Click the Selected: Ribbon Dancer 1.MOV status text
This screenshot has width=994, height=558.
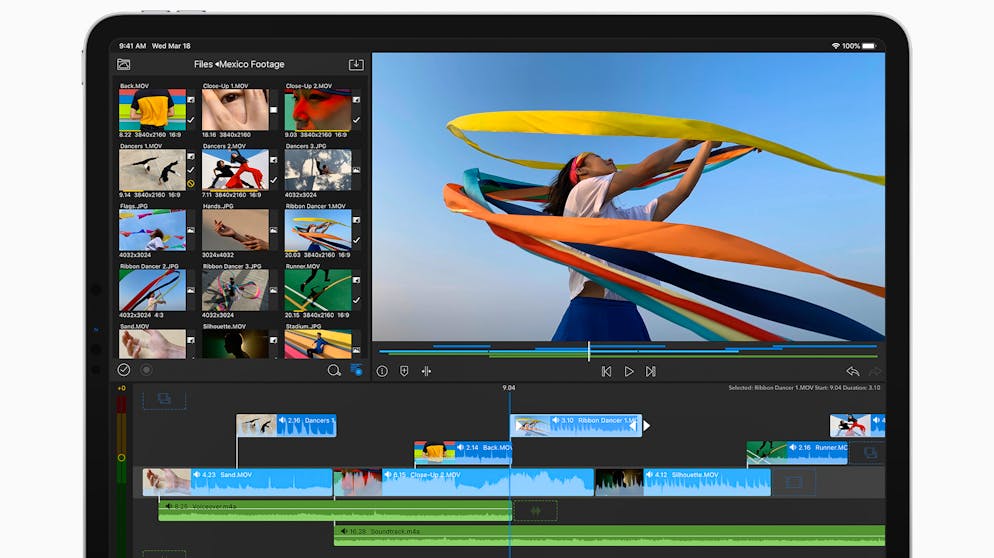804,387
